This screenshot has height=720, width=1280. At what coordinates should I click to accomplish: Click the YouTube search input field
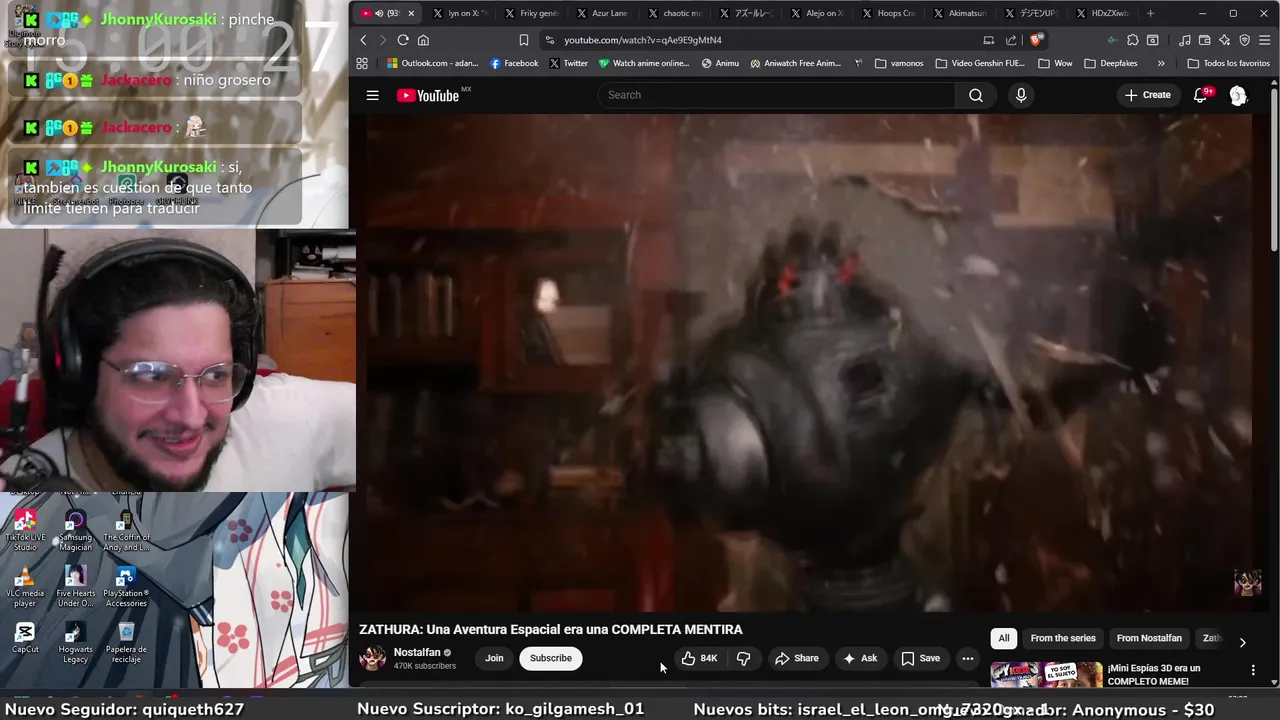point(776,95)
